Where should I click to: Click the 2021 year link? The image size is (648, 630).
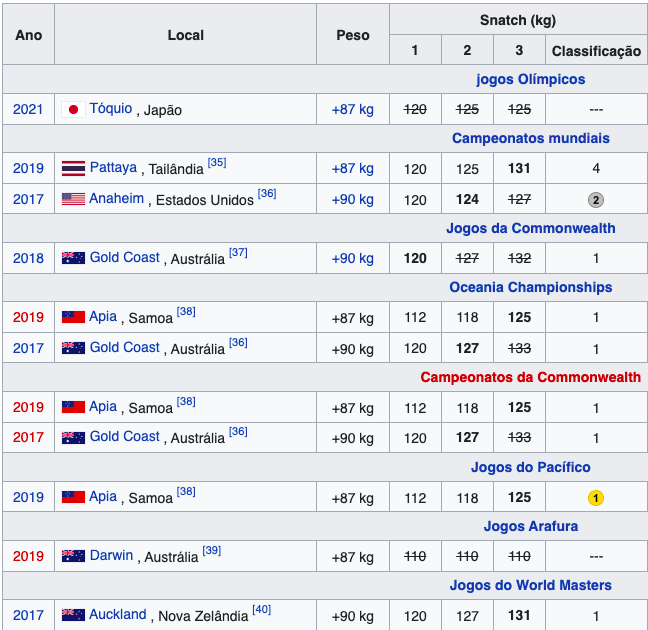[x=28, y=109]
